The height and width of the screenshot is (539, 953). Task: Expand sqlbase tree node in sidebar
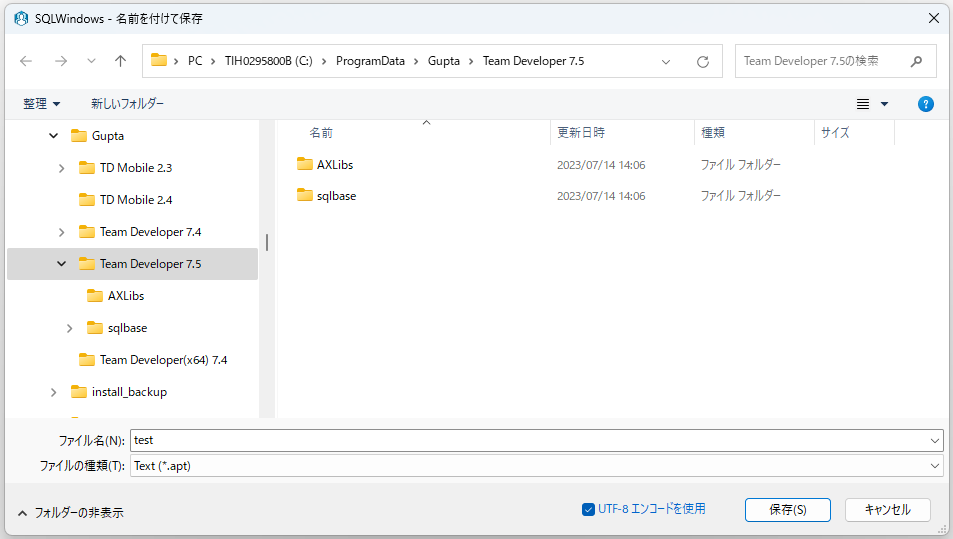coord(69,328)
